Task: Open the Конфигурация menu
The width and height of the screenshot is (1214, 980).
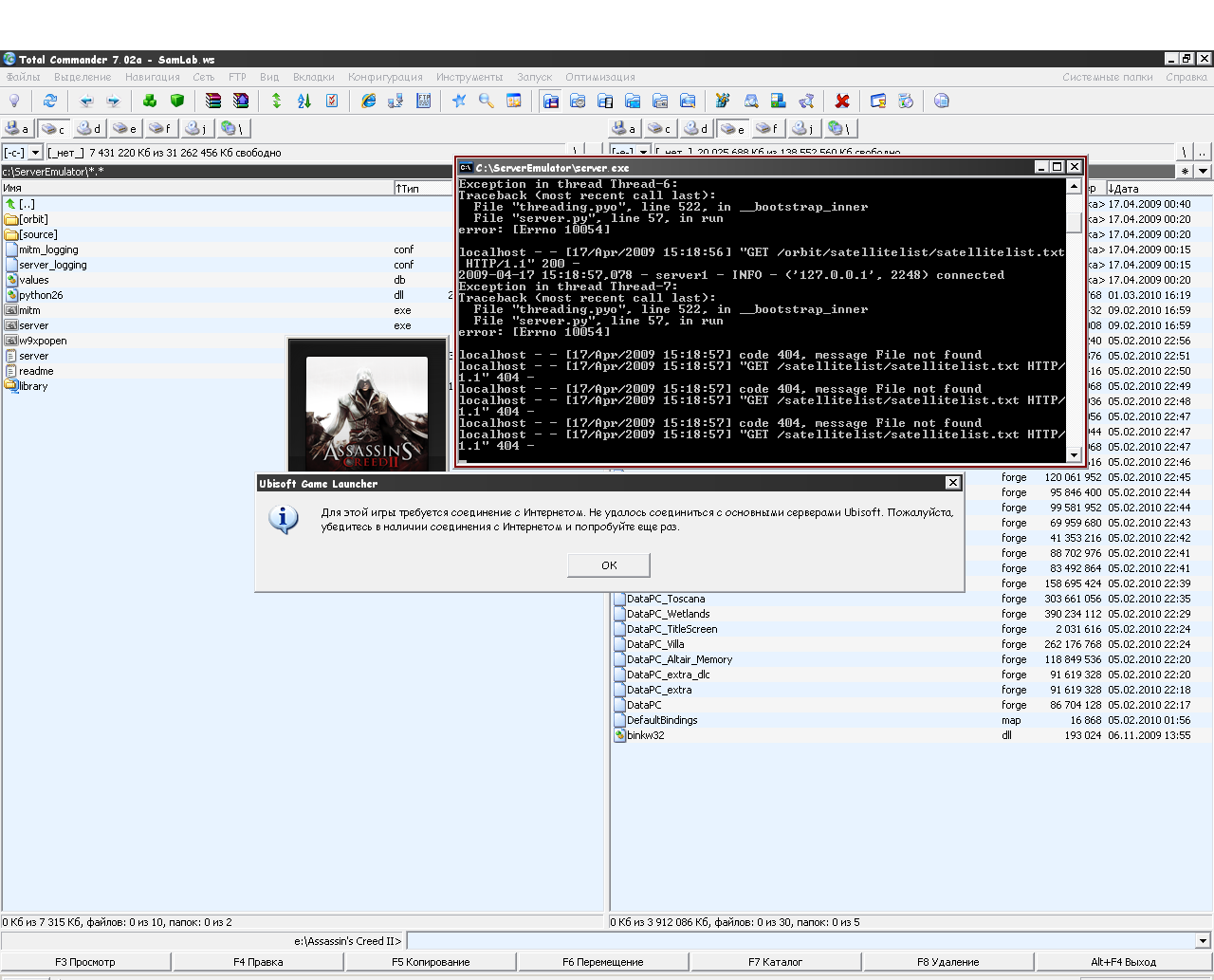Action: coord(385,77)
